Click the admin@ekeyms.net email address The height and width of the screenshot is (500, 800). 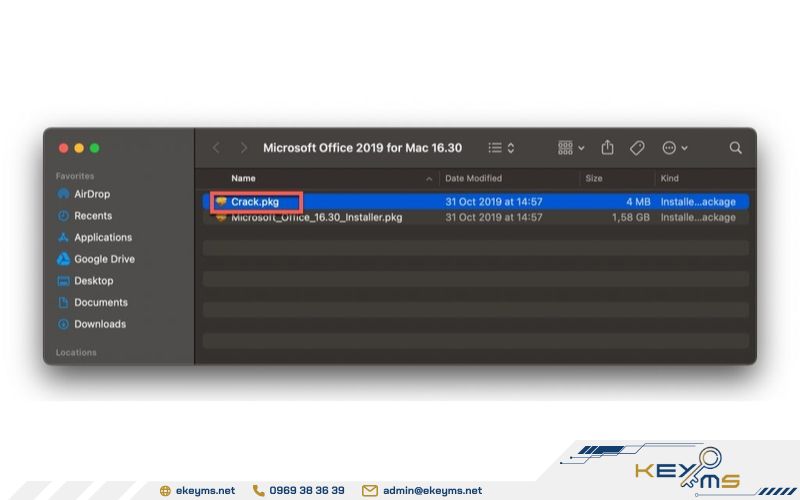click(x=433, y=490)
